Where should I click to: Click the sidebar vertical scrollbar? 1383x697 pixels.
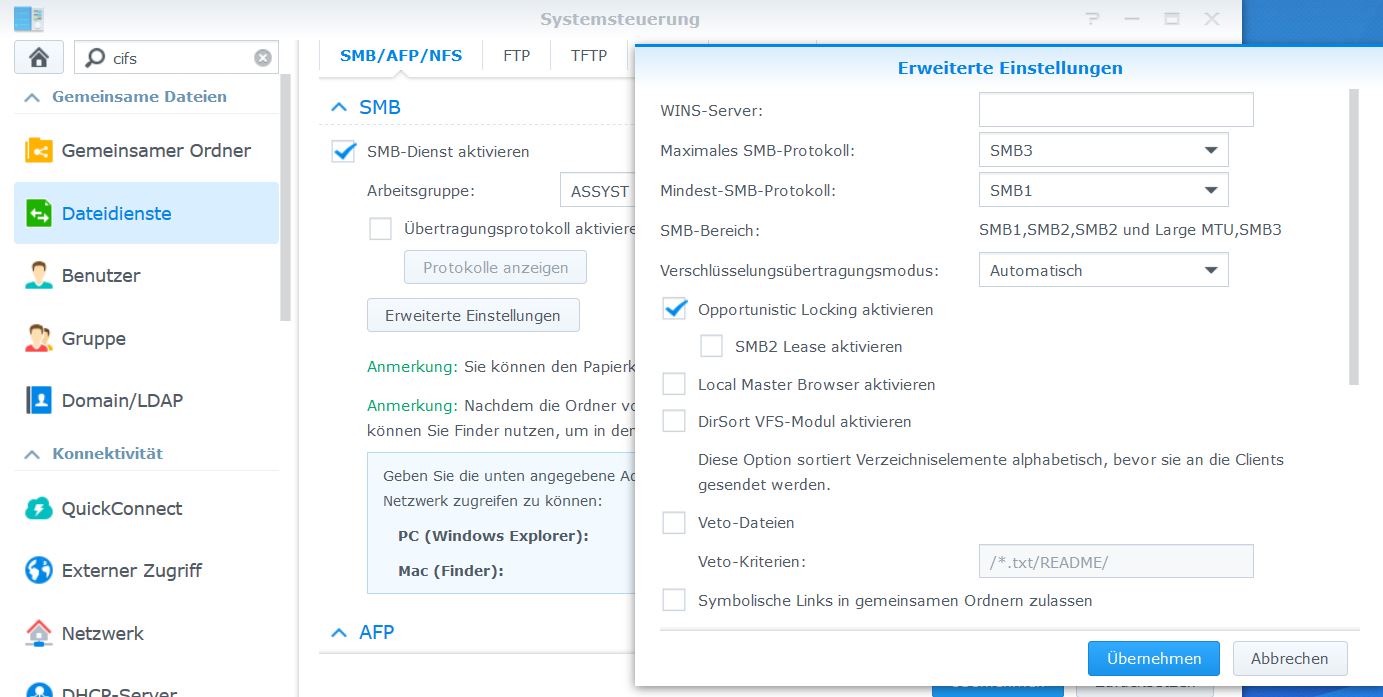tap(286, 196)
